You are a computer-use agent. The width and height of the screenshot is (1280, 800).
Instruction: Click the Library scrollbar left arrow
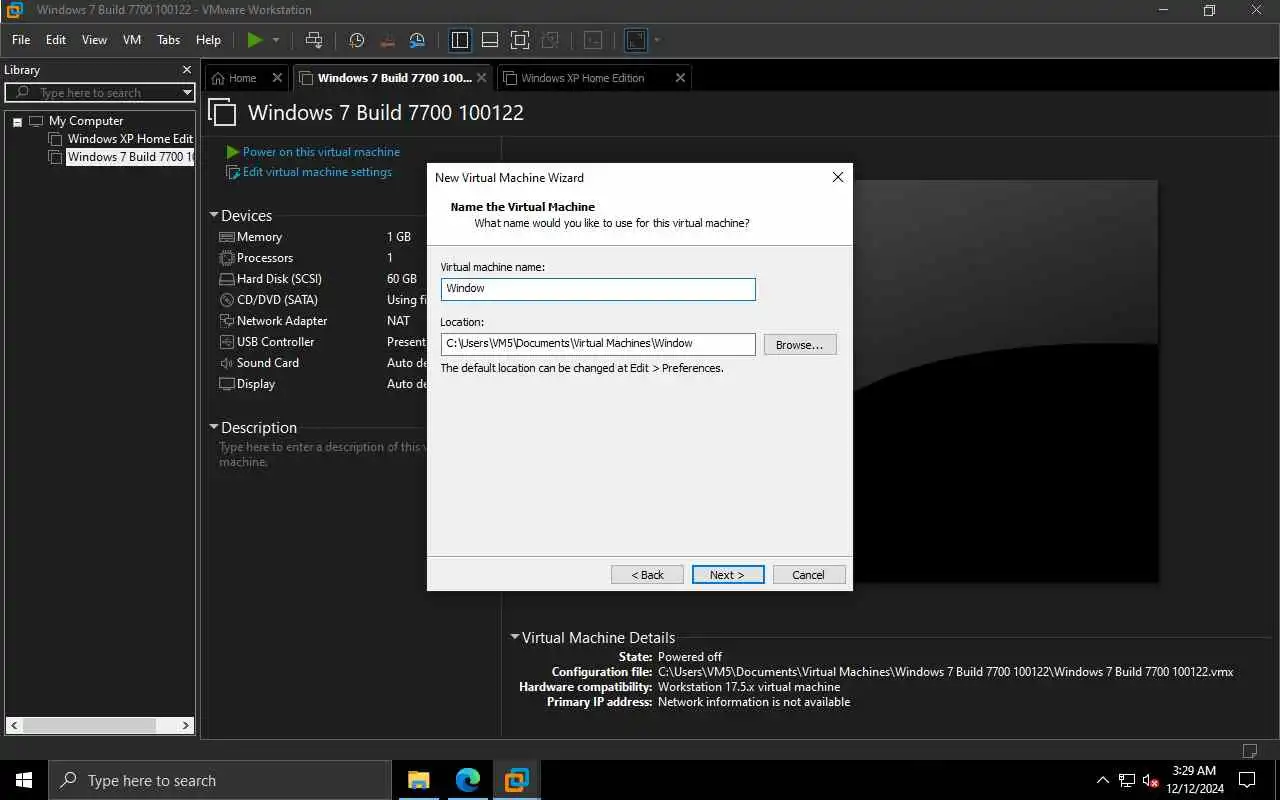coord(13,725)
